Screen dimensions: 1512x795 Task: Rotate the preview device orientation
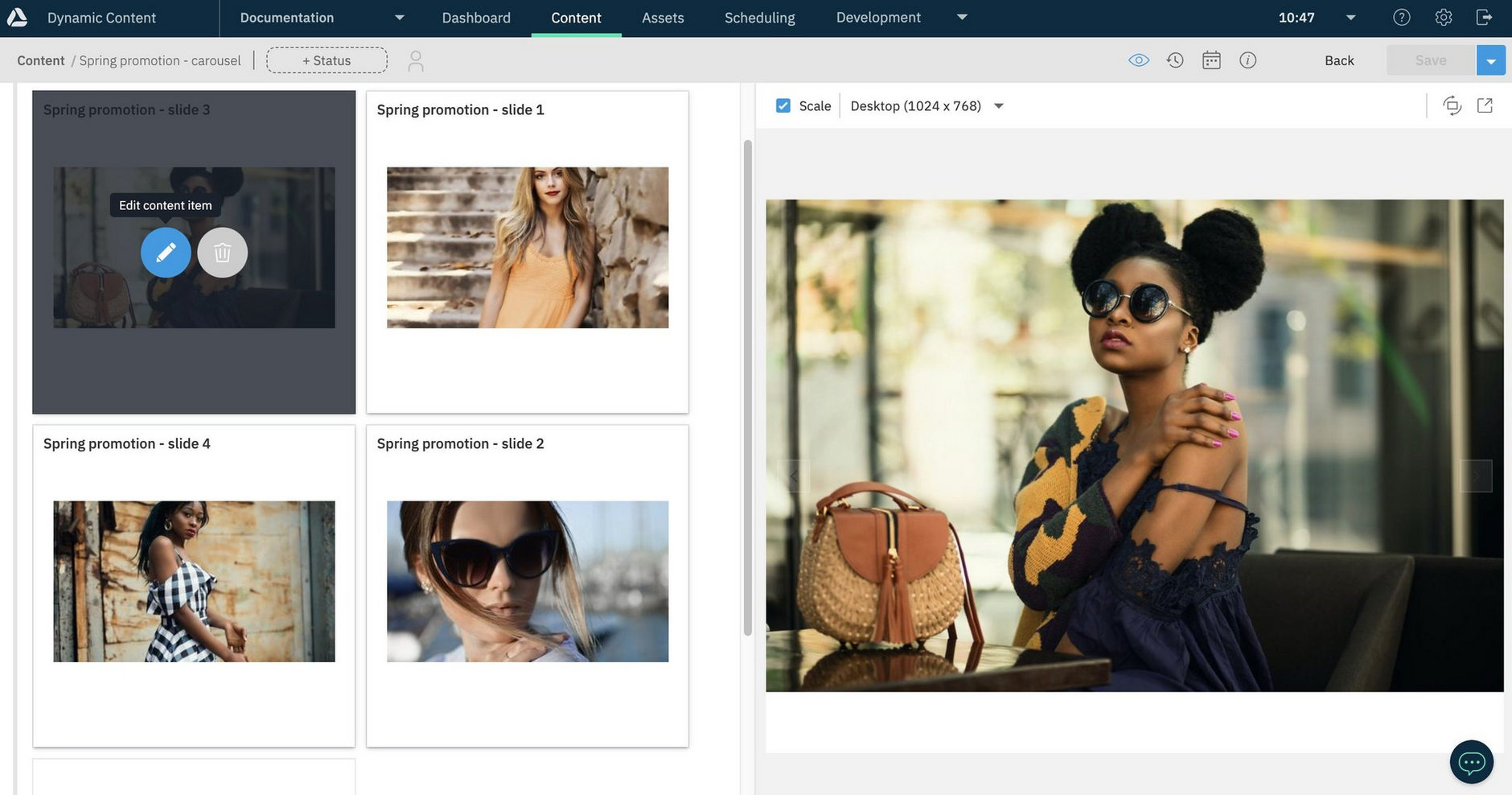(x=1452, y=105)
